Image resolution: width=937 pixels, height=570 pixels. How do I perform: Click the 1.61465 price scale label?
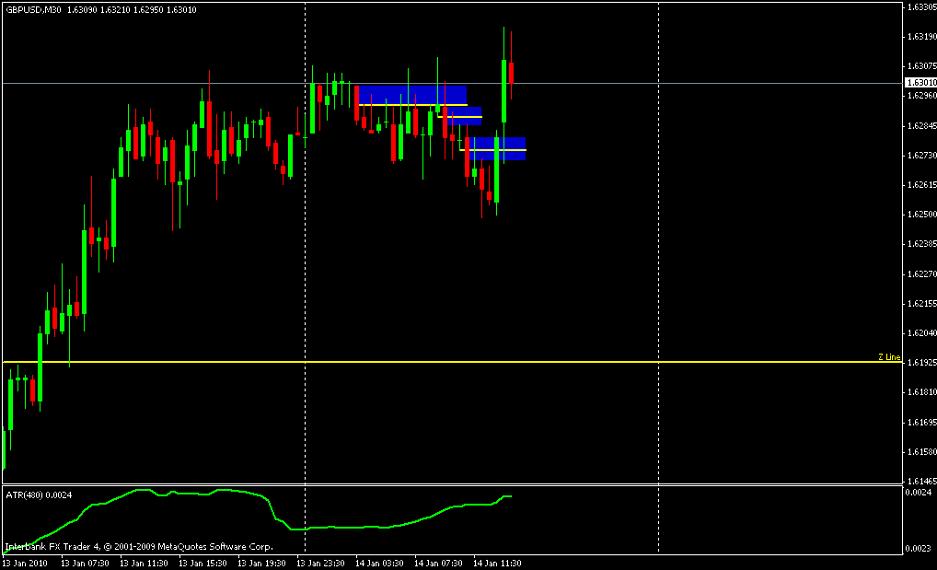coord(919,480)
